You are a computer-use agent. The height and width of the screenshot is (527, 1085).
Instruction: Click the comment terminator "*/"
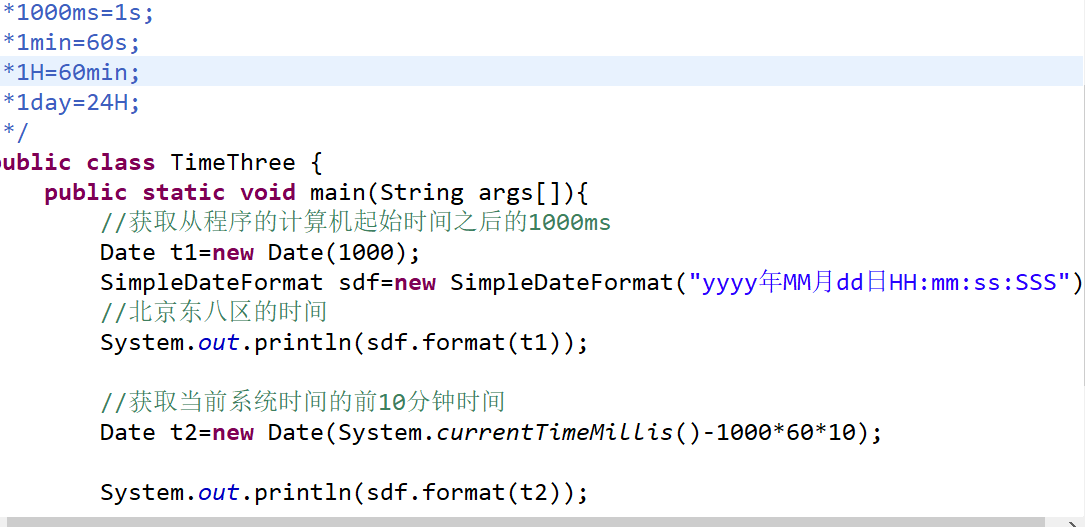16,131
